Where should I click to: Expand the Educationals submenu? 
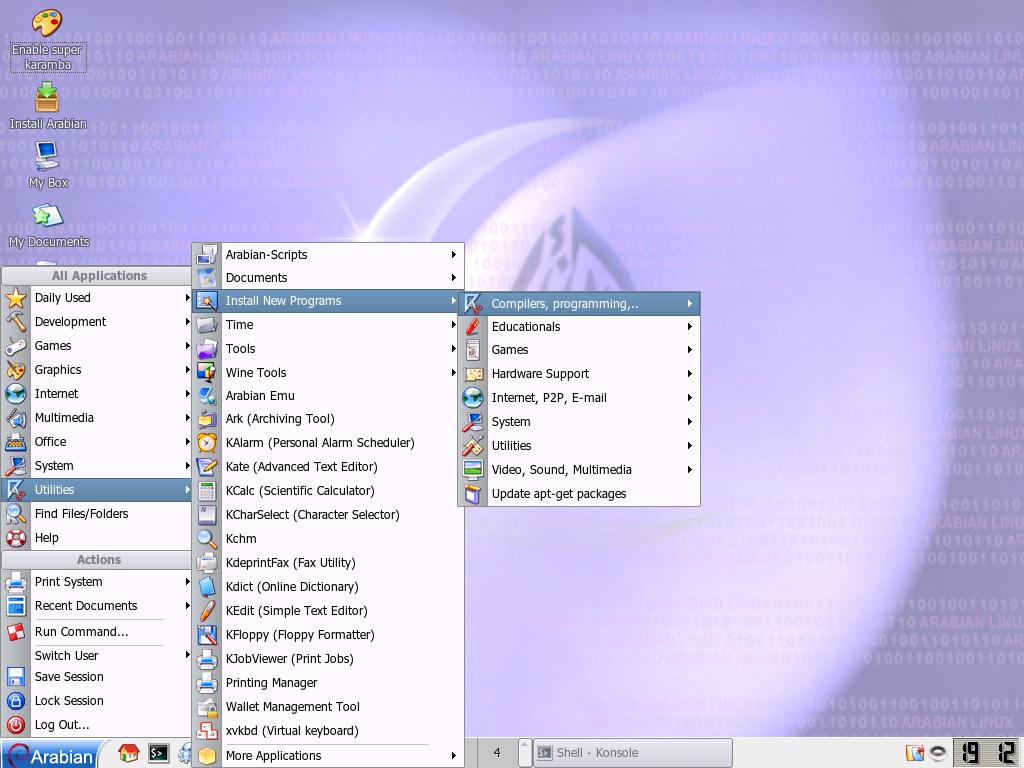[x=579, y=327]
